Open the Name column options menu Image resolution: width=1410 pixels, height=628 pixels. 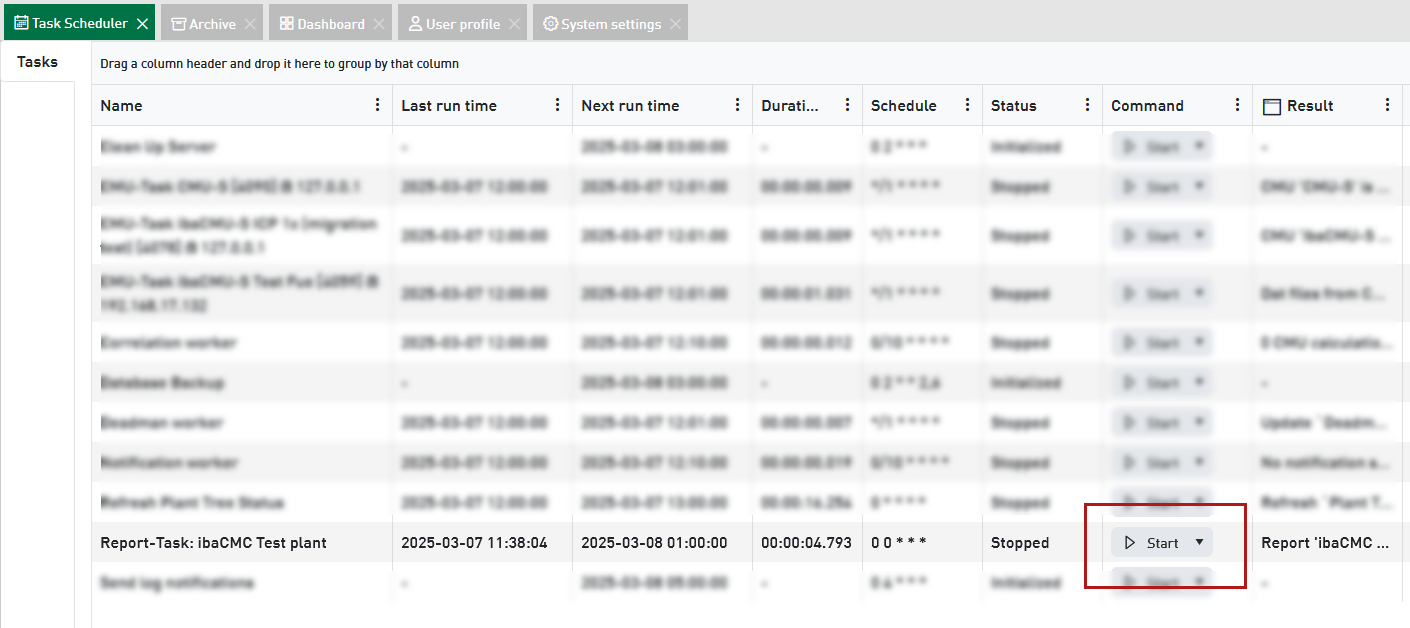click(x=377, y=105)
